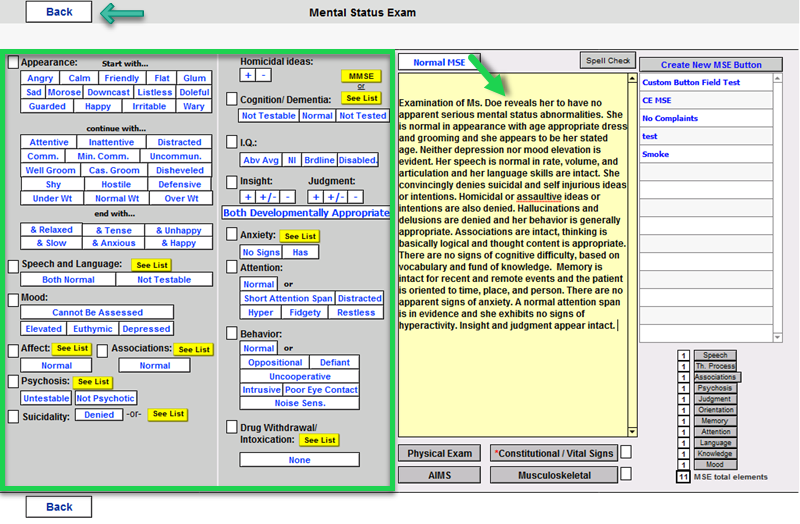Open the See List beside Drug Withdrawal/Intoxication
800x524 pixels.
pos(319,440)
